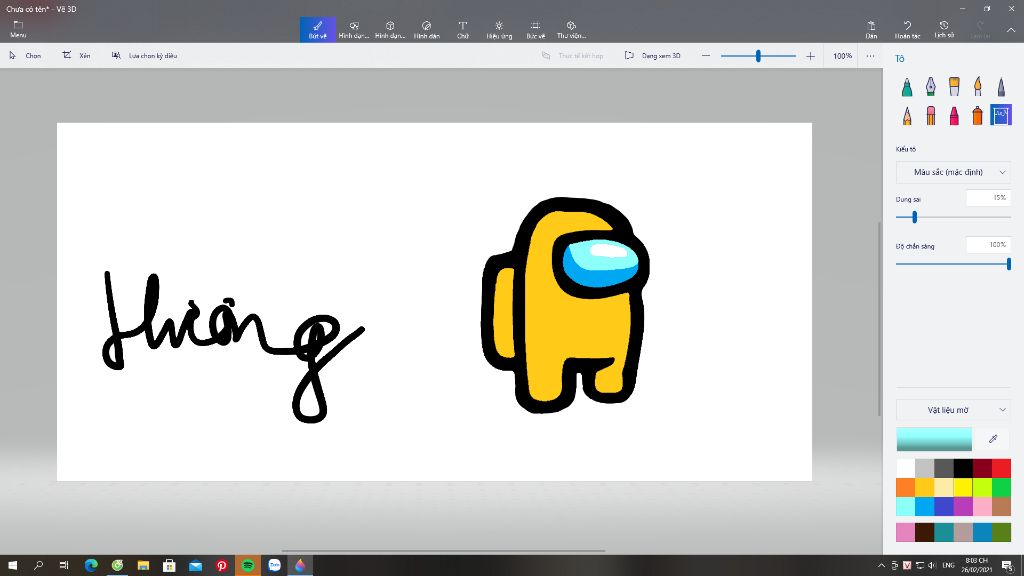
Task: Expand Vật liệu mờ material dropdown
Action: (953, 410)
